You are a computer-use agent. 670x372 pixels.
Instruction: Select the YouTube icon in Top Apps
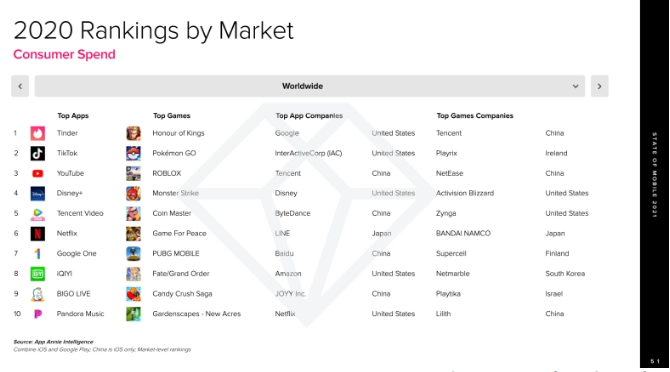[x=38, y=173]
